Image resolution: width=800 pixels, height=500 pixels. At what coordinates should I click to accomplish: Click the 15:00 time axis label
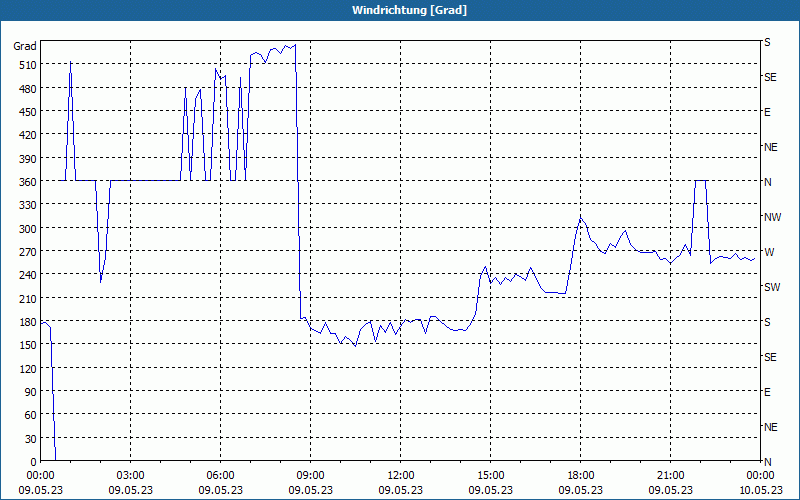[x=490, y=476]
